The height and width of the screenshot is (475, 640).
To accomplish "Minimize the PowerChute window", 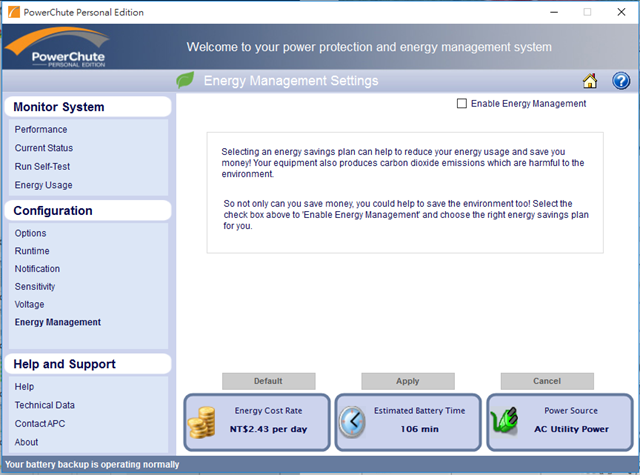I will 554,12.
